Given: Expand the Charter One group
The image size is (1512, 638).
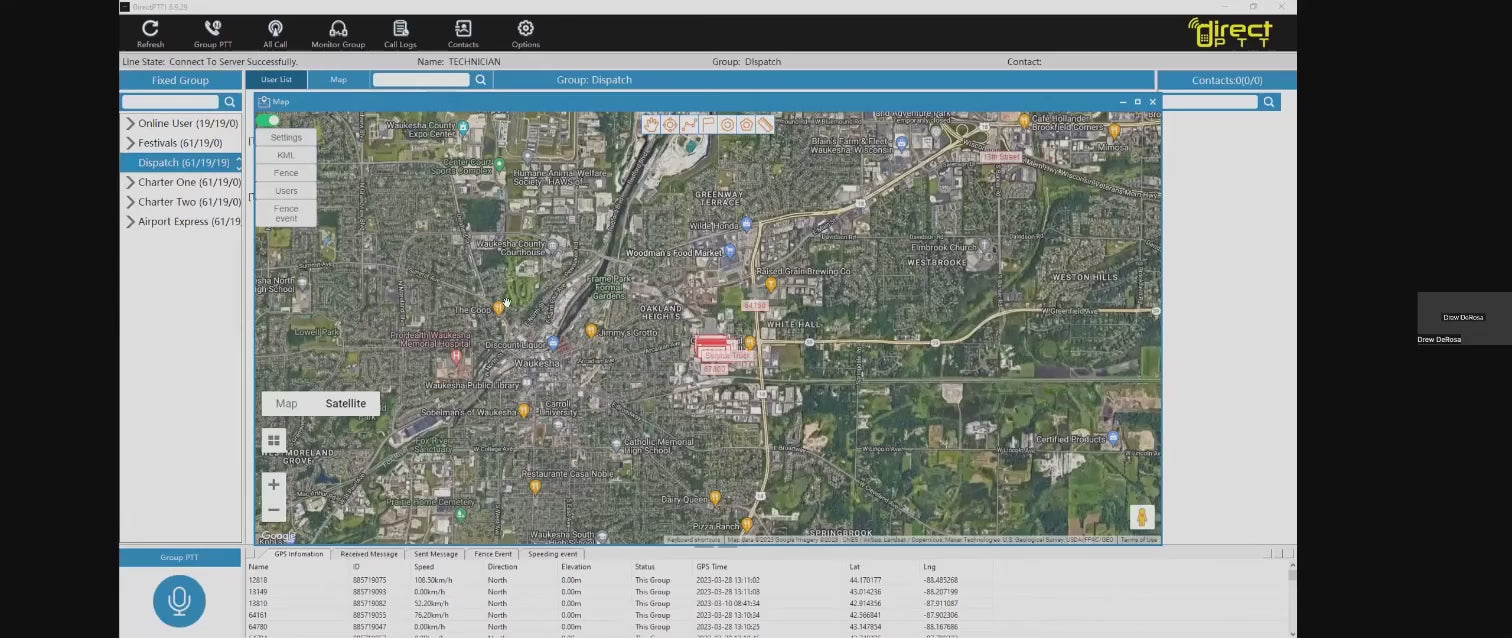Looking at the screenshot, I should (130, 182).
